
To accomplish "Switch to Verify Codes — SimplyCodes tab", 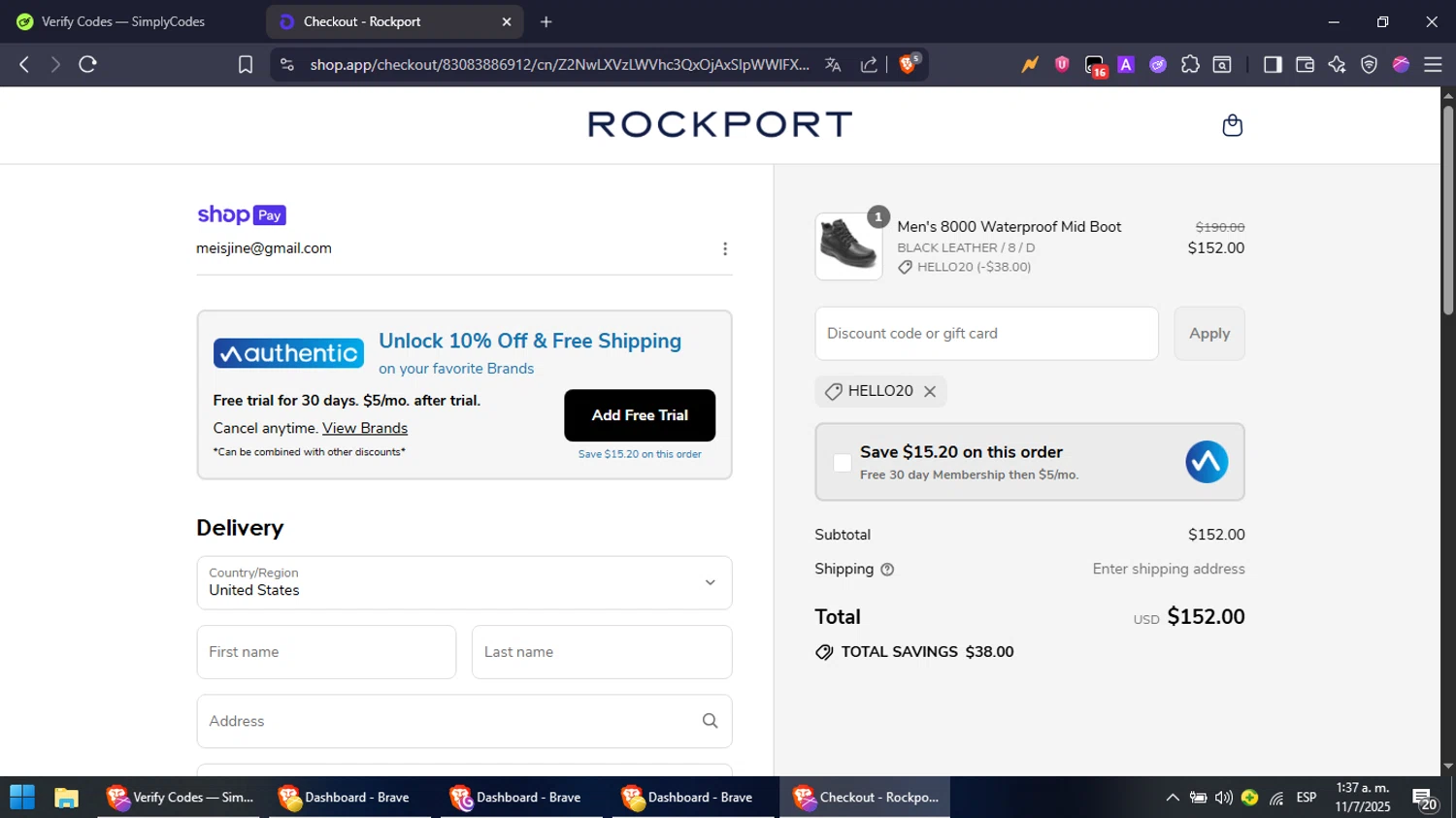I will pos(123,21).
